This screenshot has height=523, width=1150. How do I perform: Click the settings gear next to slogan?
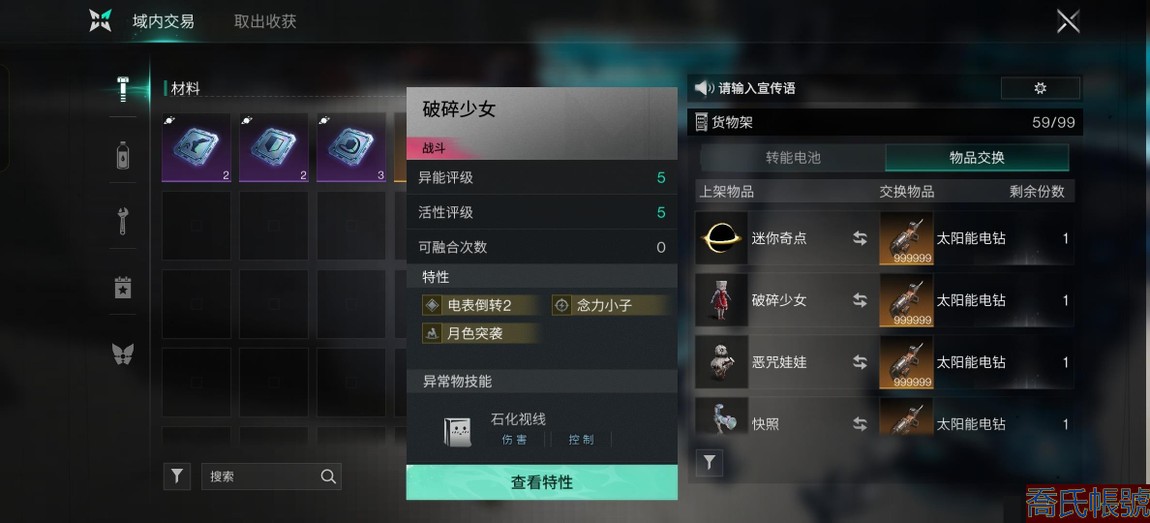[x=1040, y=88]
